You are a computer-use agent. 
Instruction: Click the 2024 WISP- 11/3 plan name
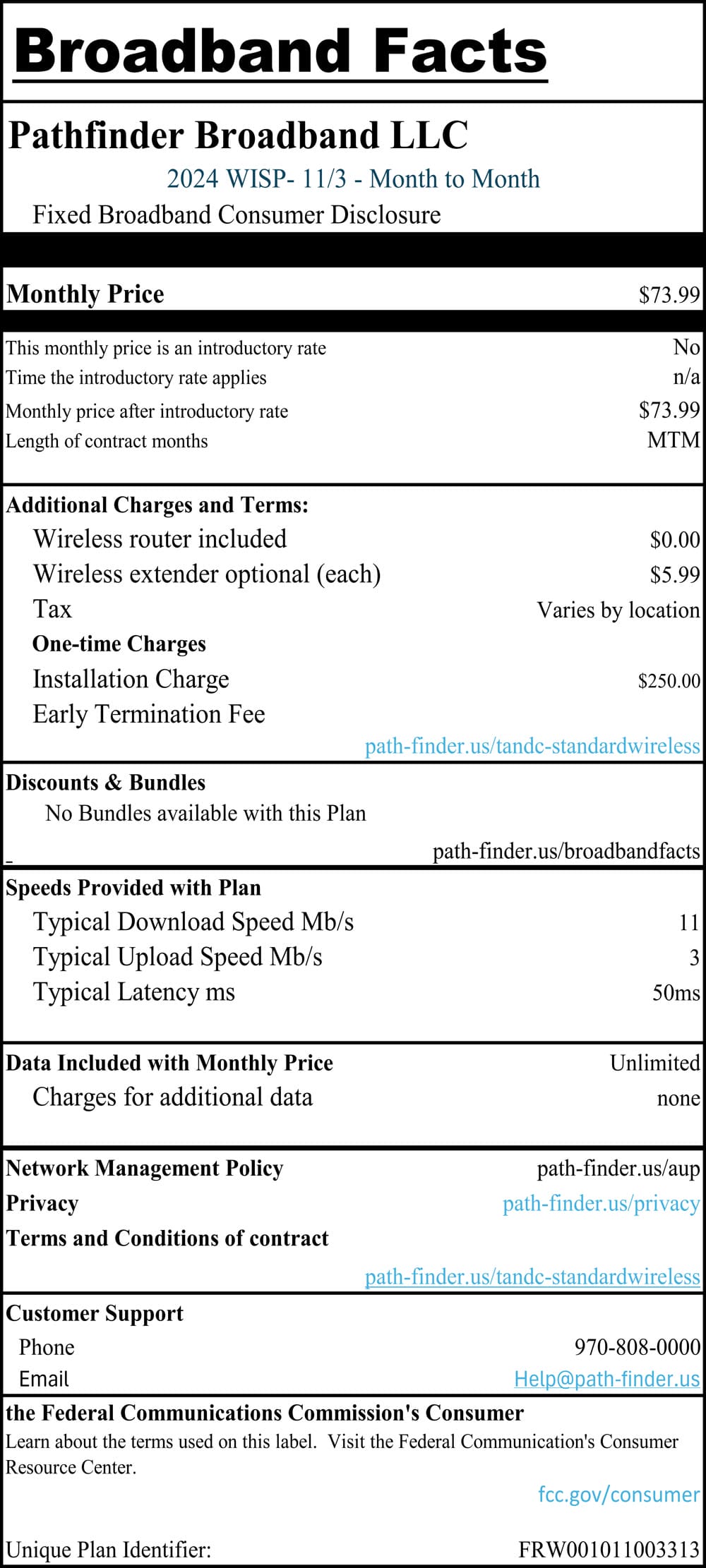coord(353,179)
